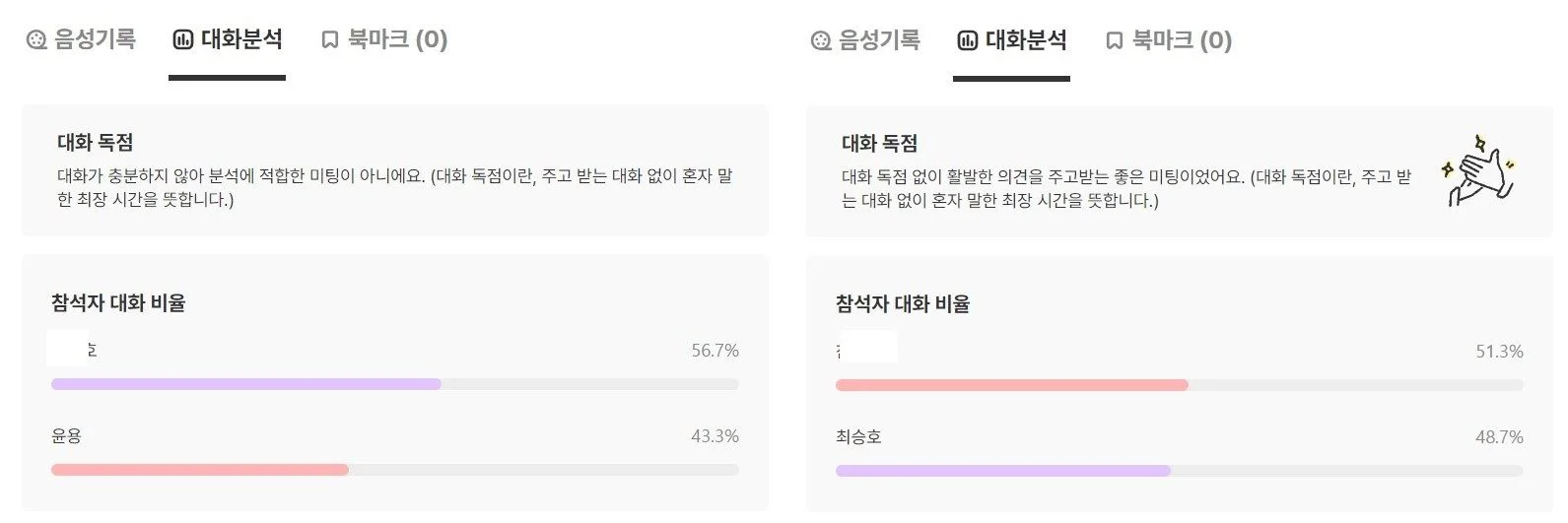Click the purple 48.7% bar under 최승호
This screenshot has width=1568, height=523.
tap(1002, 471)
